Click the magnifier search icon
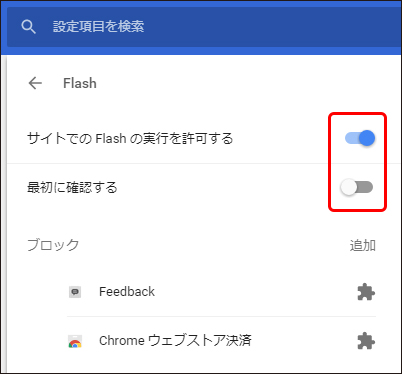This screenshot has height=374, width=402. (28, 27)
